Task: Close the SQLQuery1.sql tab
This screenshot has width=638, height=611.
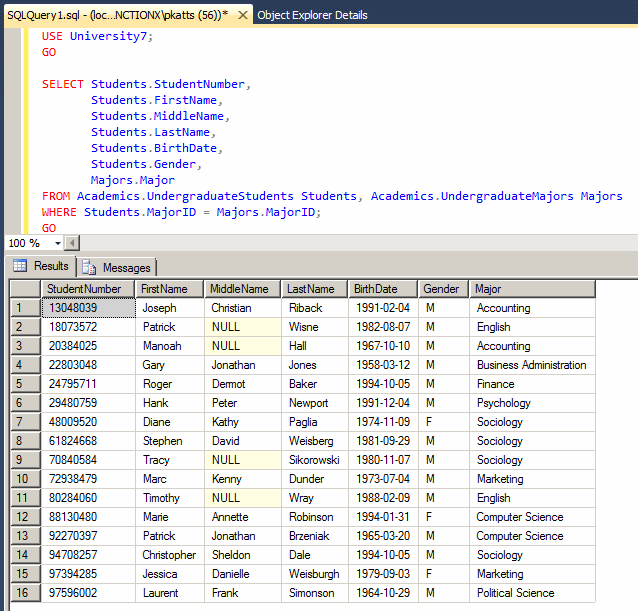Action: (243, 15)
